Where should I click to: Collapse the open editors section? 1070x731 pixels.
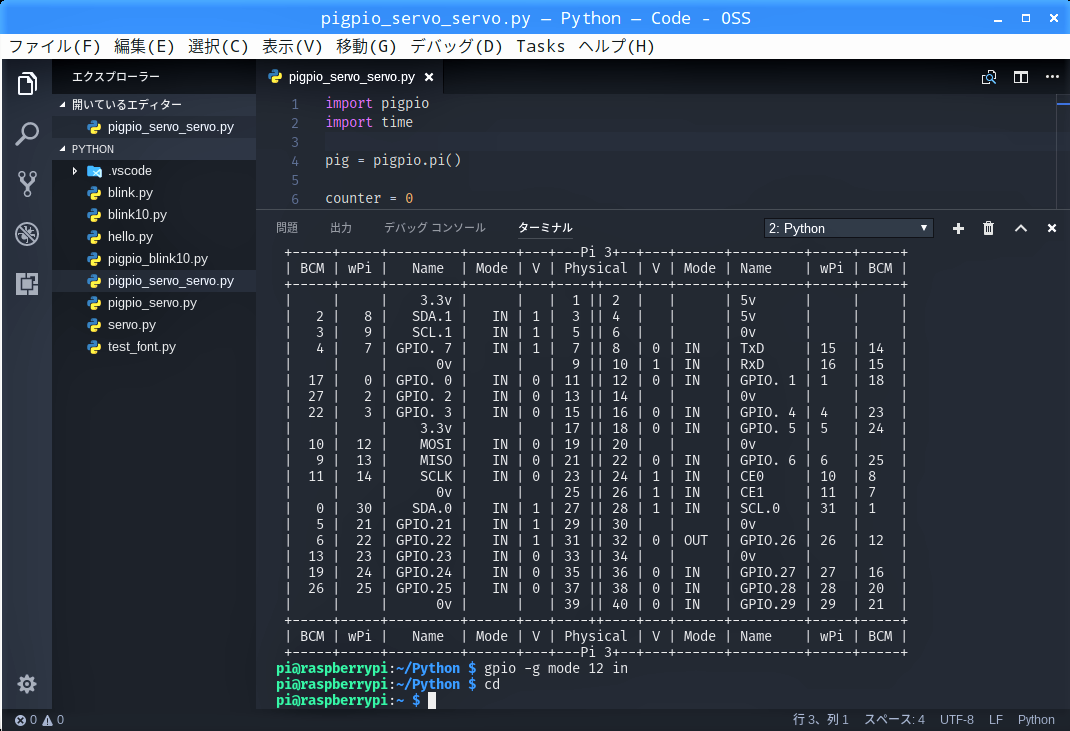(x=154, y=104)
